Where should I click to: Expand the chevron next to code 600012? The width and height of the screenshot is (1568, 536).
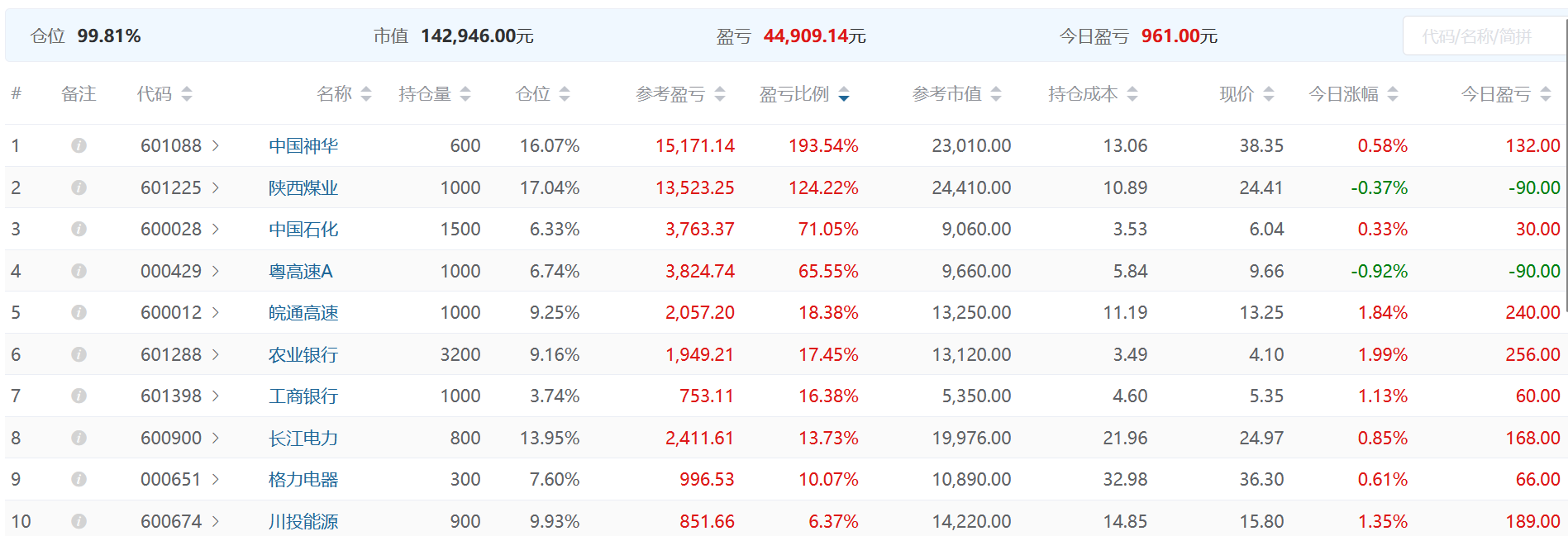click(x=216, y=312)
